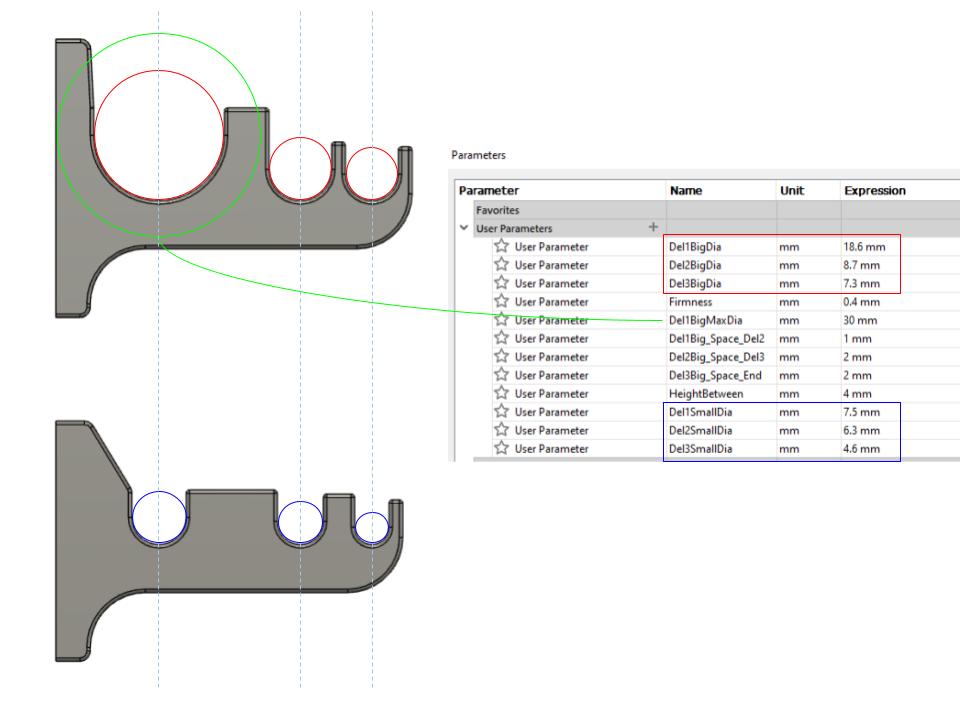Image resolution: width=960 pixels, height=720 pixels.
Task: Toggle favorite star for Del3Big_Space_End
Action: 502,375
